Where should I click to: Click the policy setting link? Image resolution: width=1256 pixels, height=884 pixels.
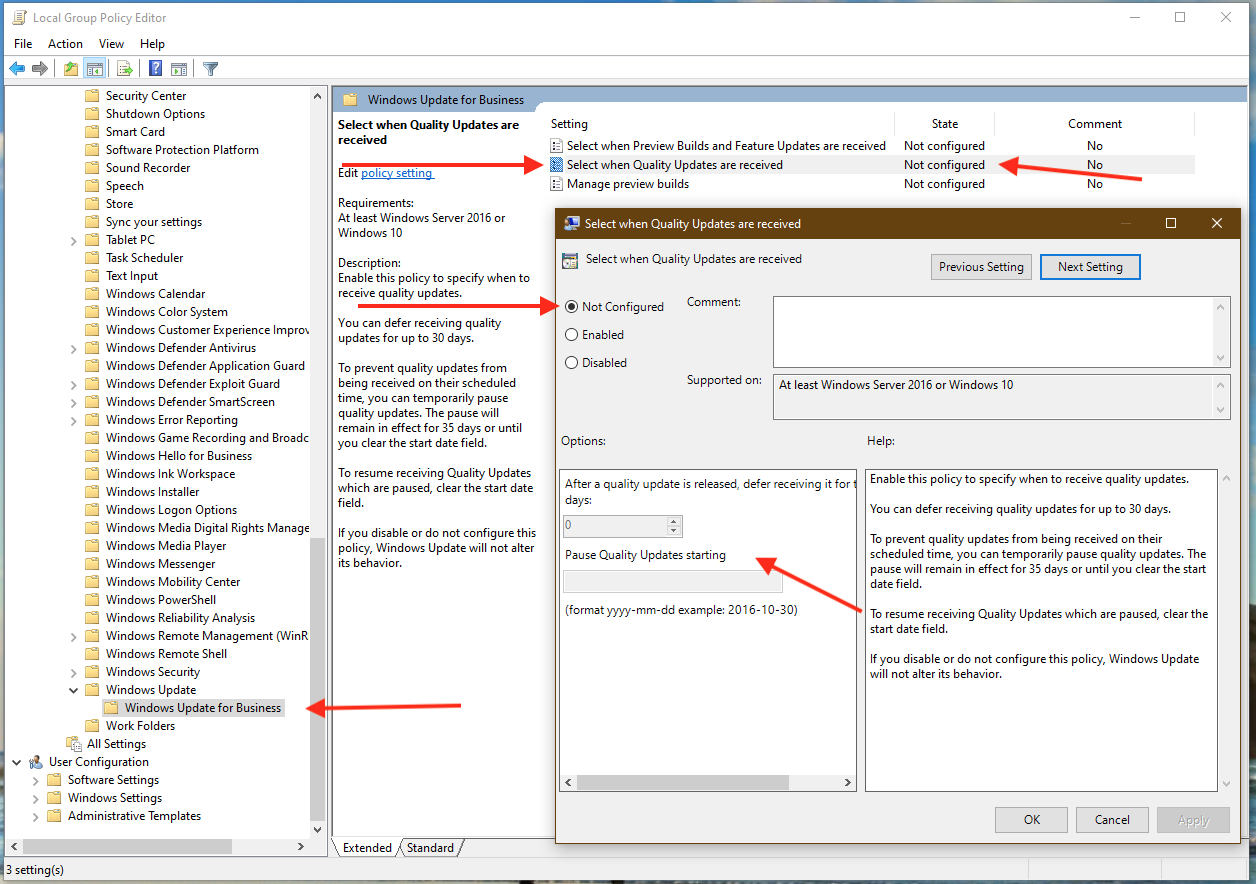pyautogui.click(x=396, y=173)
